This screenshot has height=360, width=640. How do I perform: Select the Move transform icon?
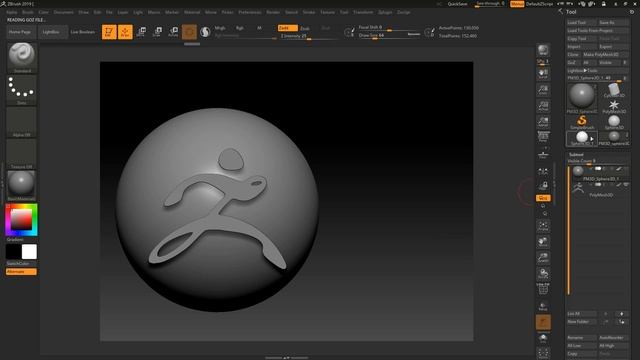coord(141,32)
